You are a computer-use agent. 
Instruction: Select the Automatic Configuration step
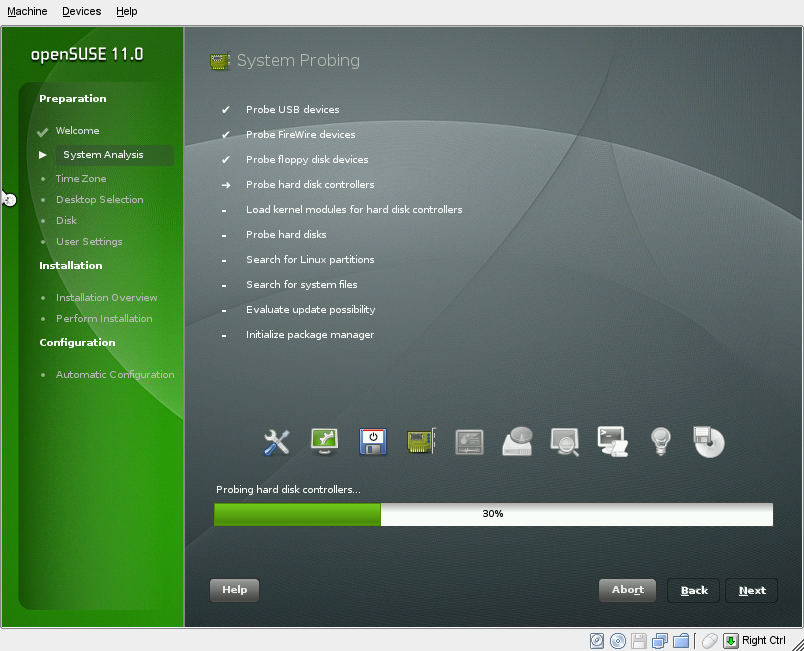coord(115,375)
